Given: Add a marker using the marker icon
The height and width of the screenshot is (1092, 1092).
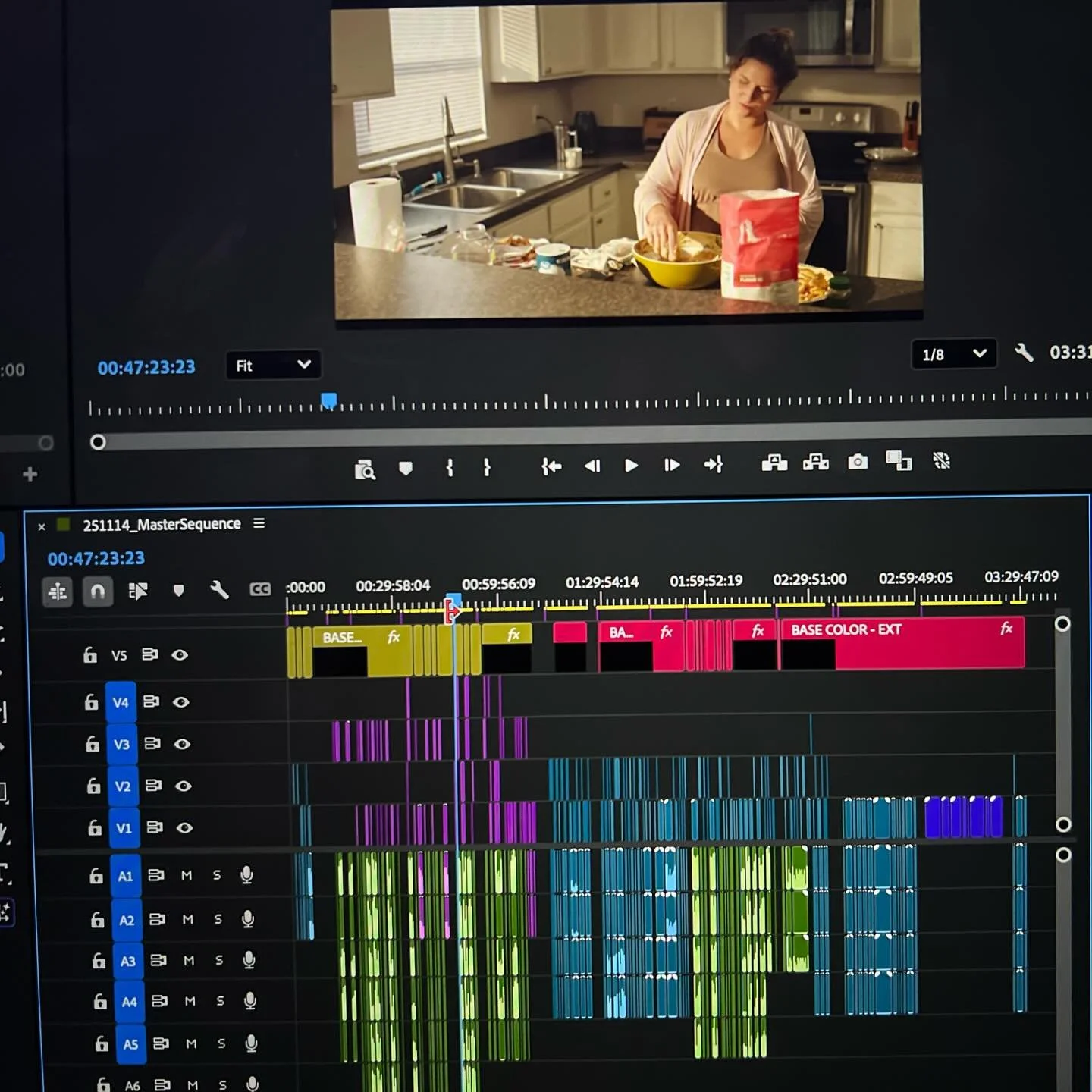Looking at the screenshot, I should pyautogui.click(x=179, y=591).
